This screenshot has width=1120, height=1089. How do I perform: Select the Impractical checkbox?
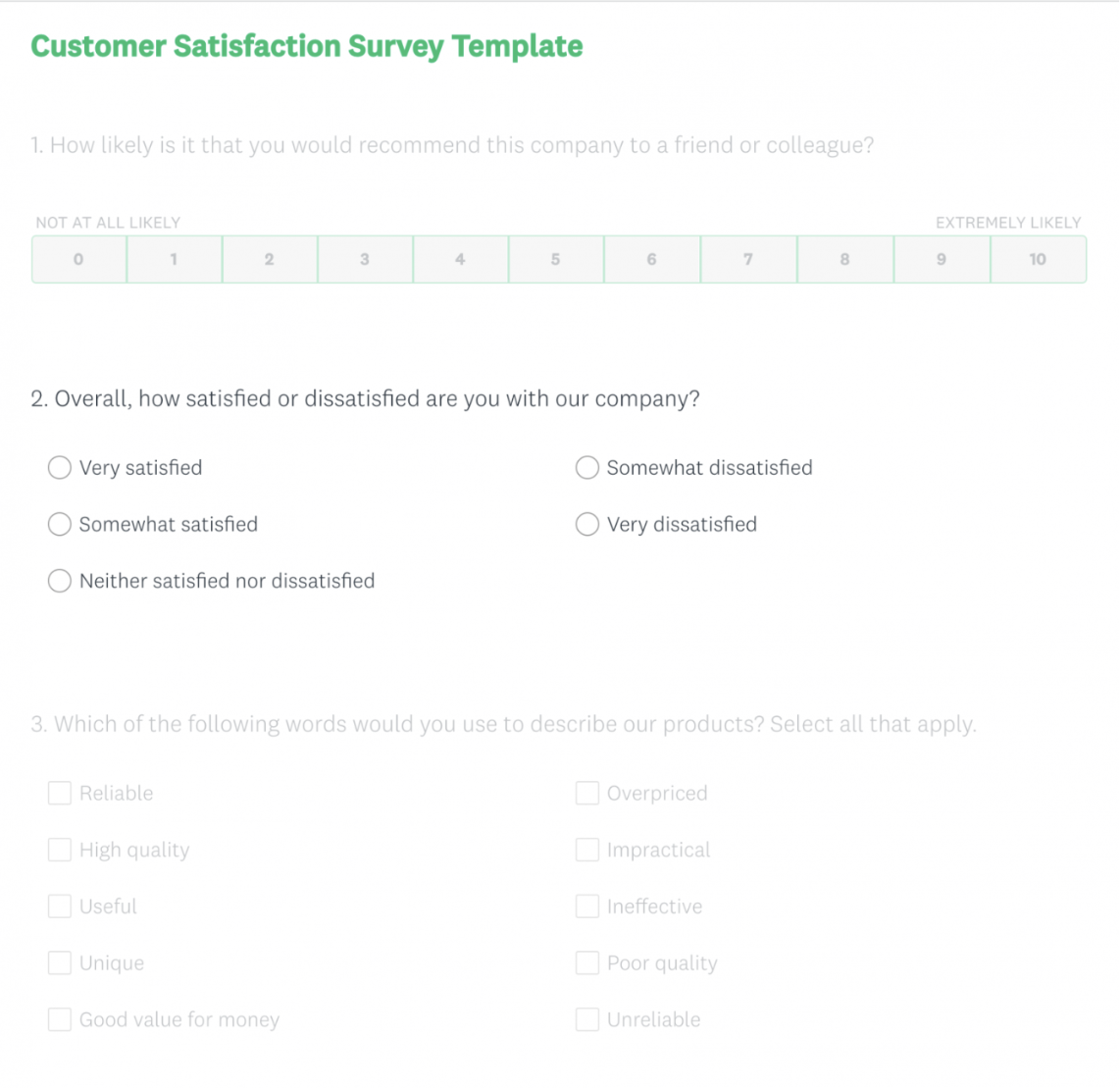coord(587,850)
